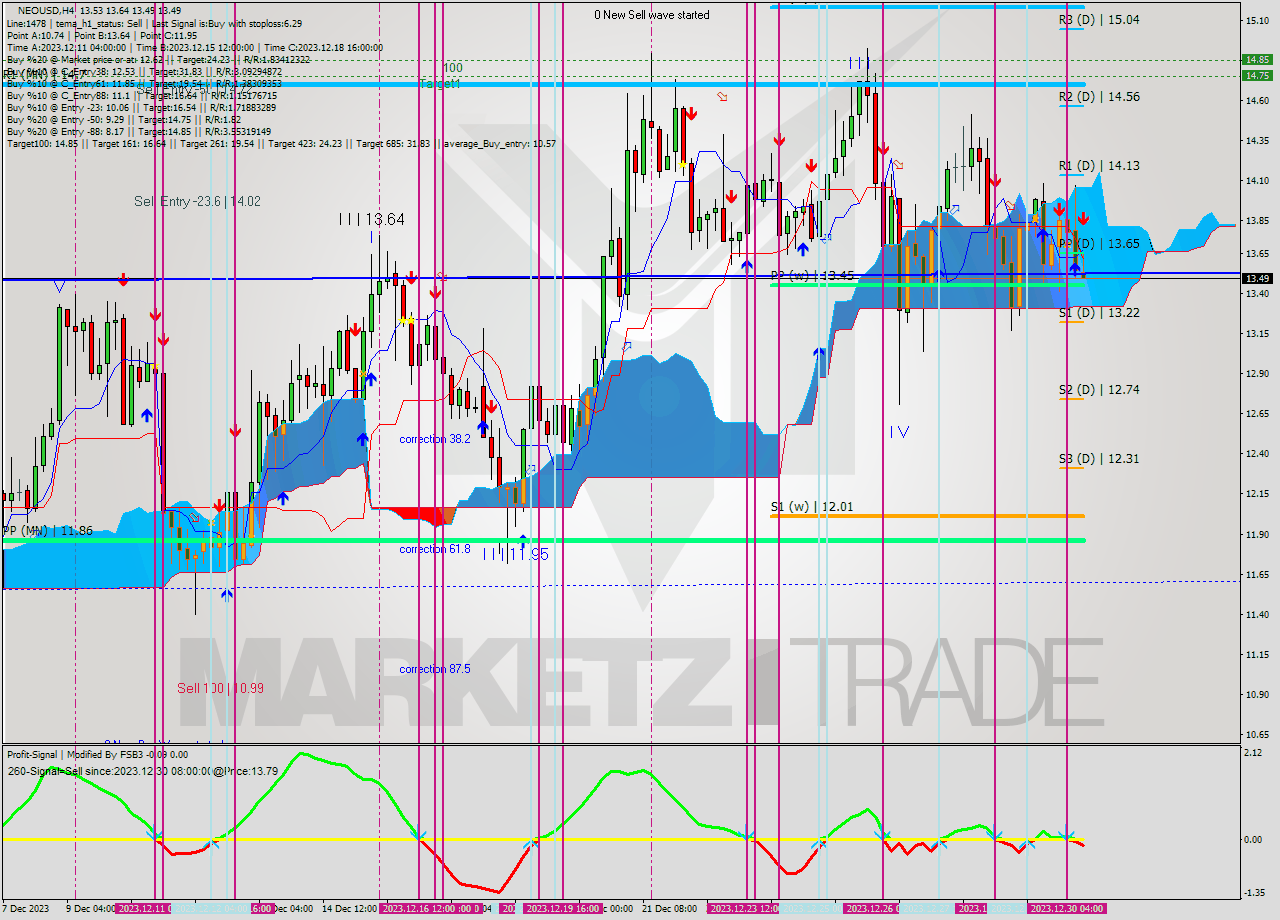This screenshot has height=920, width=1280.
Task: Click the 12.90 price scale value
Action: (1256, 373)
